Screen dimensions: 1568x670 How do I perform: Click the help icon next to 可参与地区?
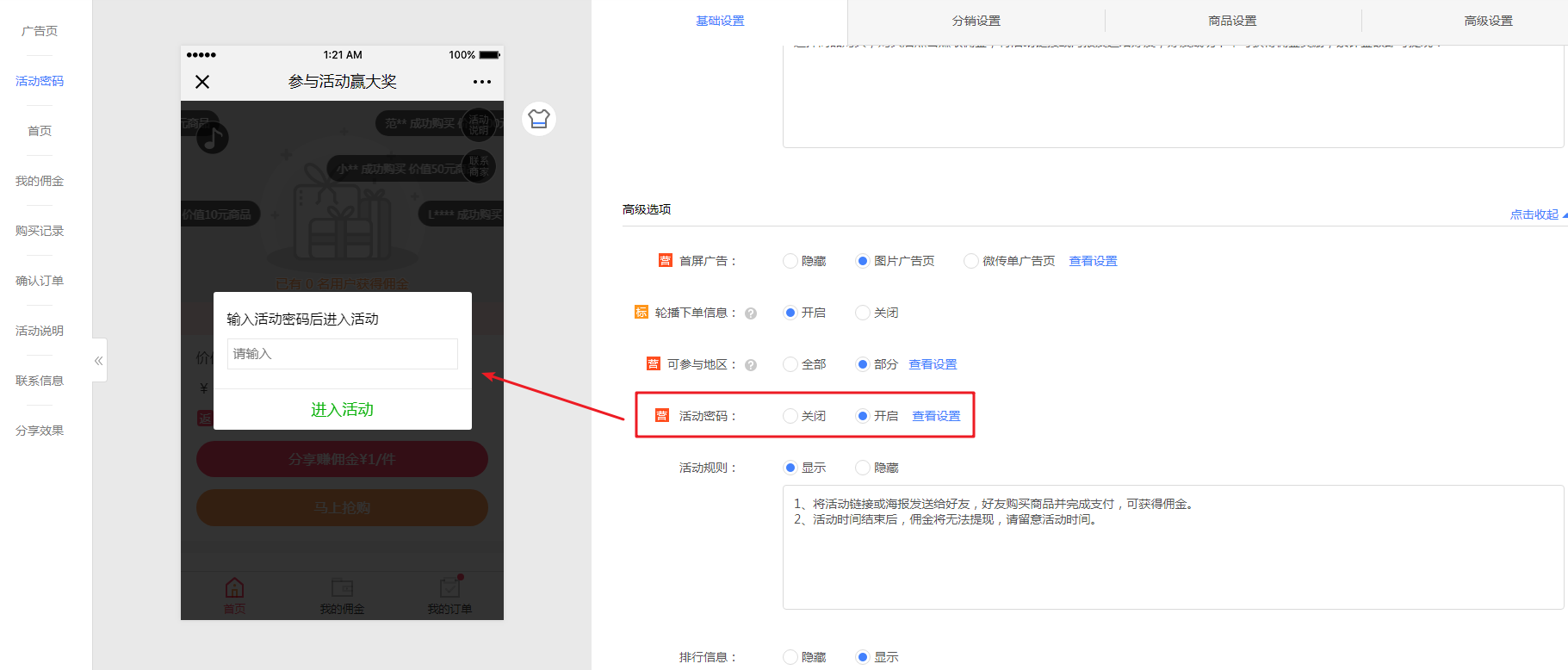[751, 365]
